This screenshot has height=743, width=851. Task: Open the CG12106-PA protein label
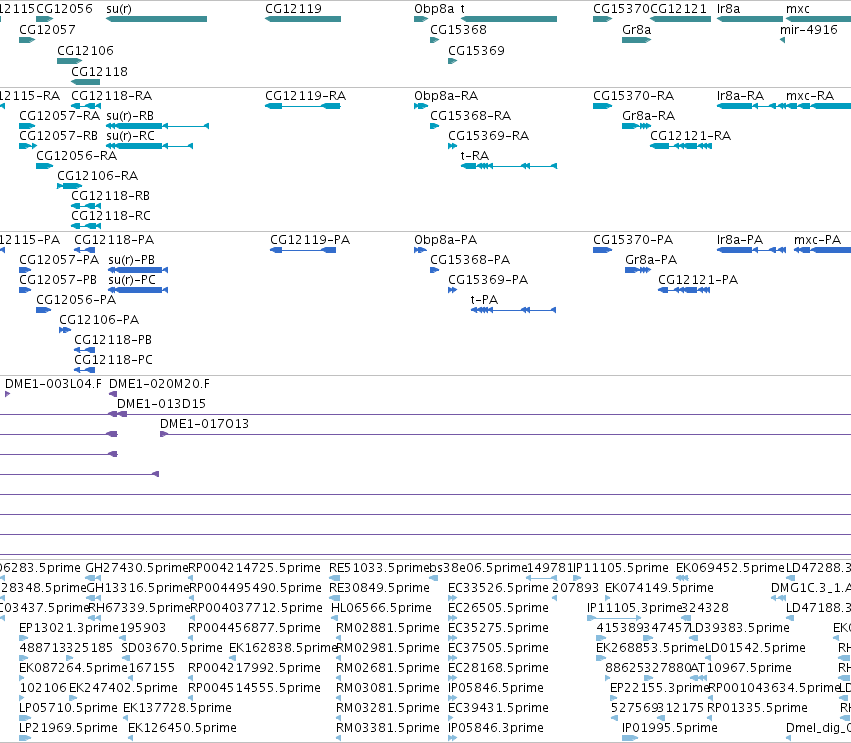coord(99,320)
